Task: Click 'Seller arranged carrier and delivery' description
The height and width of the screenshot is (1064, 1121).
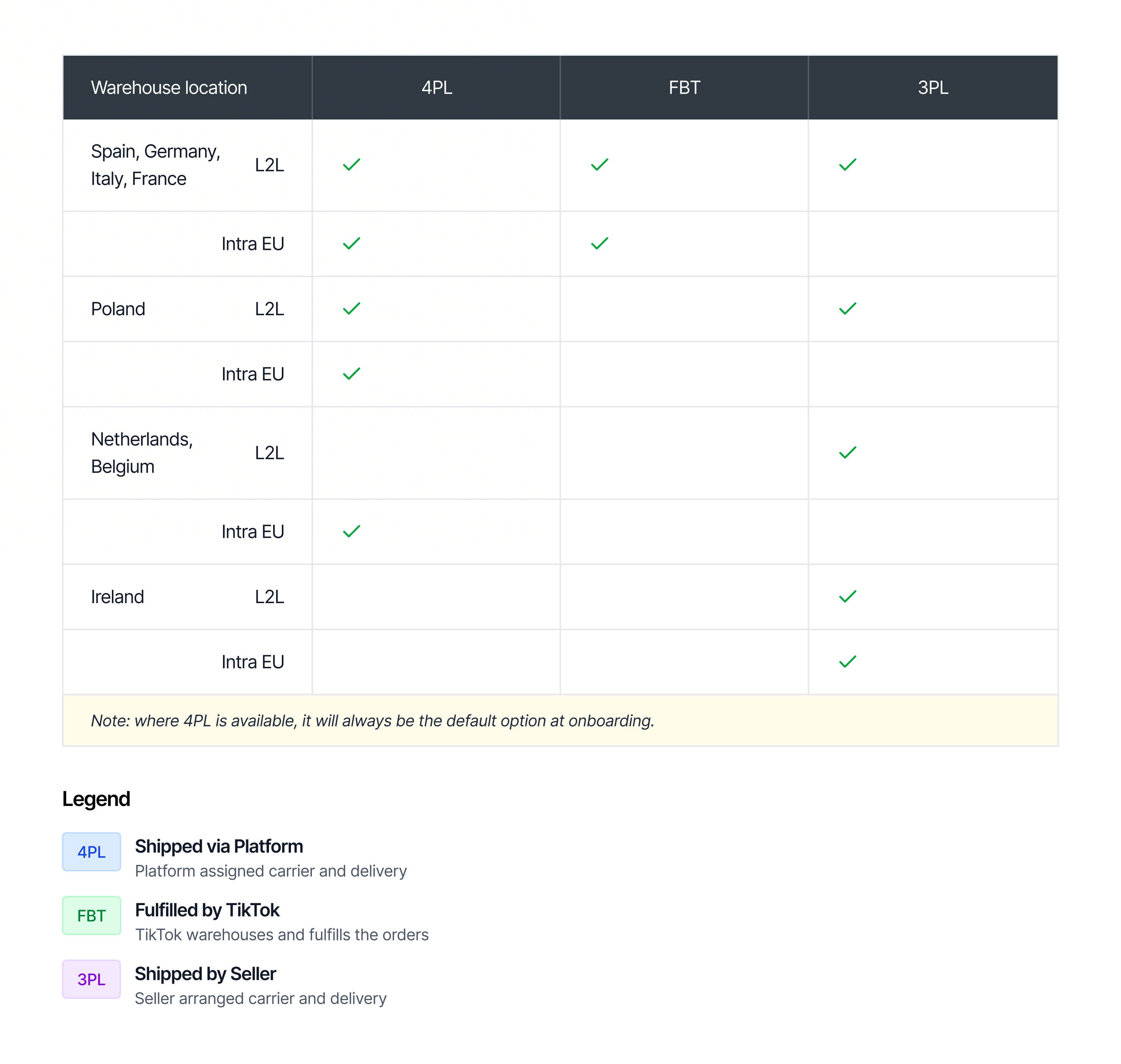Action: point(261,998)
